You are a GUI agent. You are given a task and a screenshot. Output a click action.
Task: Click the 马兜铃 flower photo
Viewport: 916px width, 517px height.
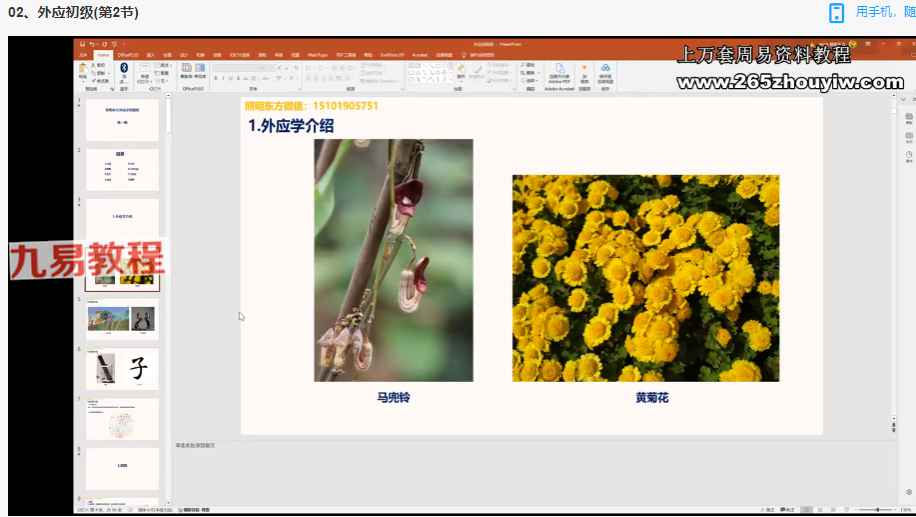pos(393,260)
